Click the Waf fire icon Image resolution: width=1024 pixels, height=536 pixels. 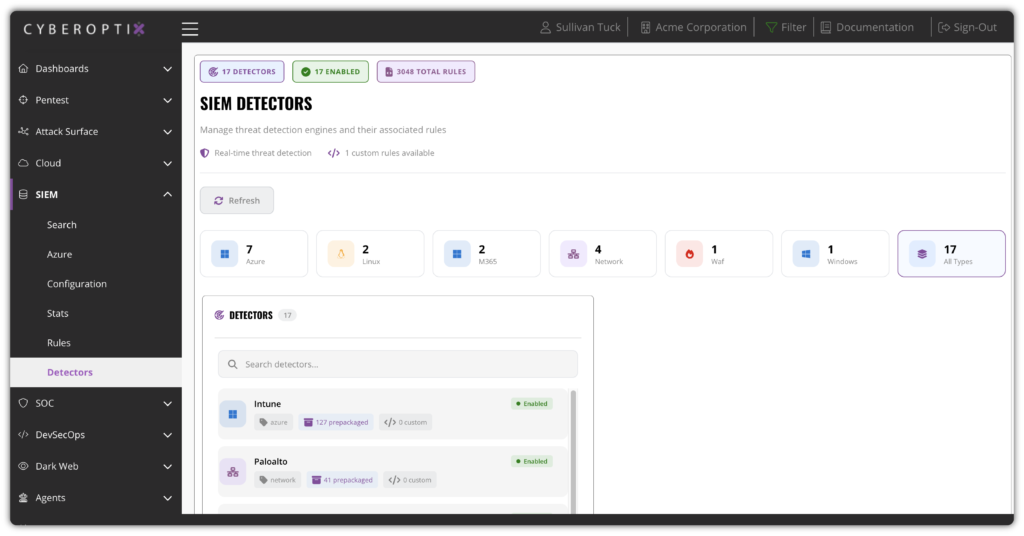(x=690, y=254)
